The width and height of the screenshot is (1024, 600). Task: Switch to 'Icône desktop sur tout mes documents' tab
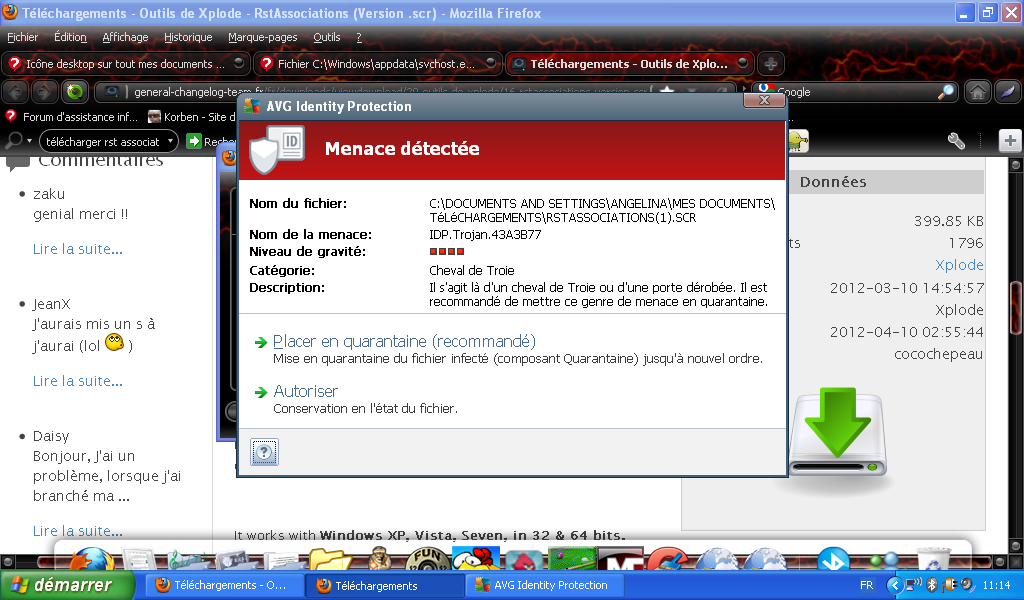pyautogui.click(x=124, y=64)
